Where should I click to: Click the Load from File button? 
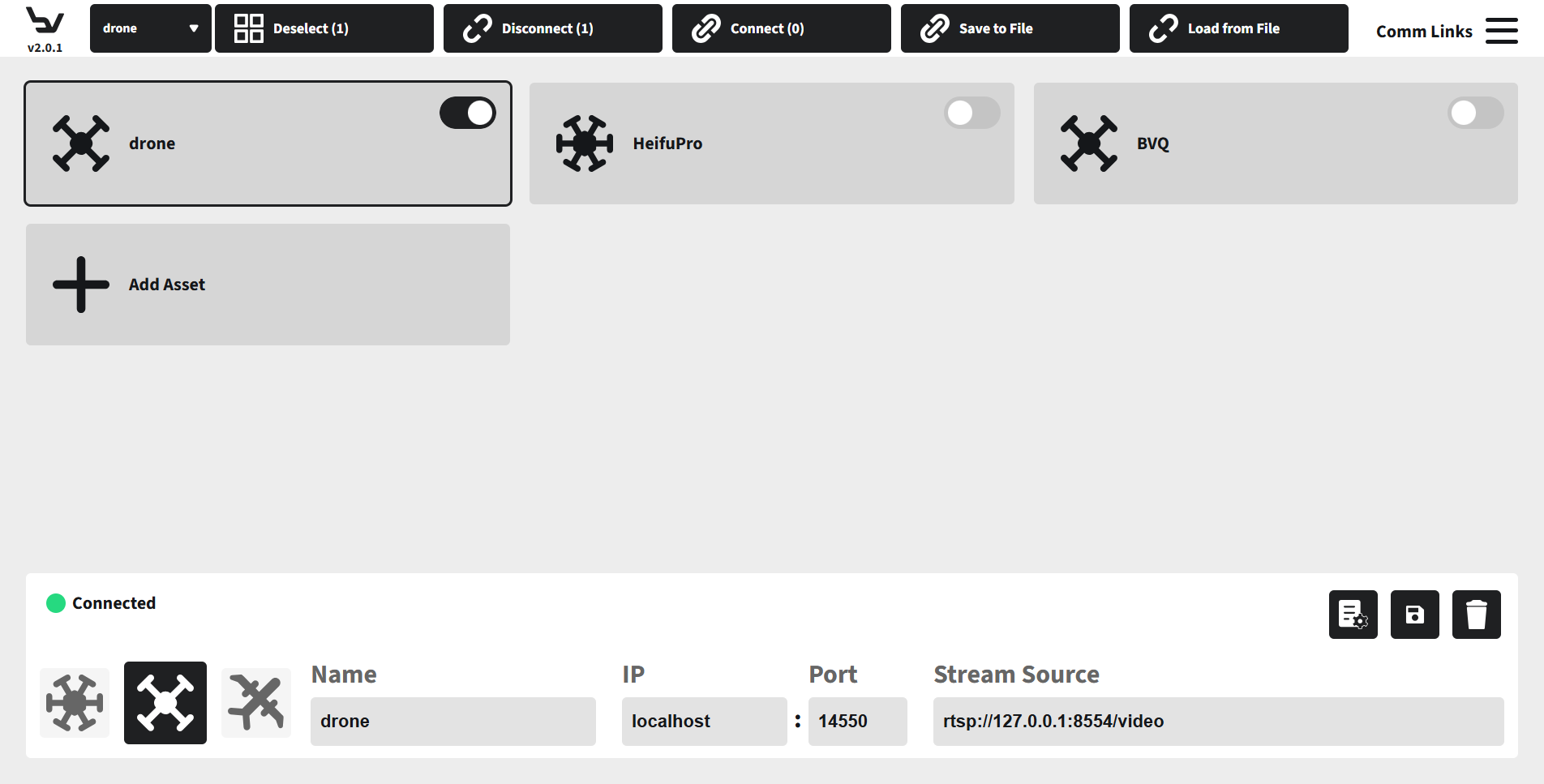tap(1238, 28)
